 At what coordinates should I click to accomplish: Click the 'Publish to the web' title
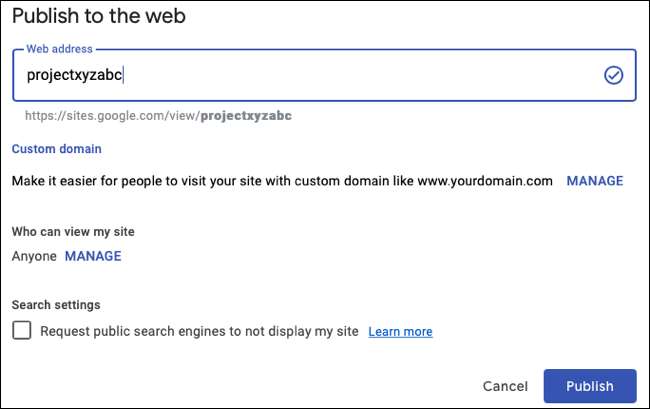pyautogui.click(x=99, y=16)
